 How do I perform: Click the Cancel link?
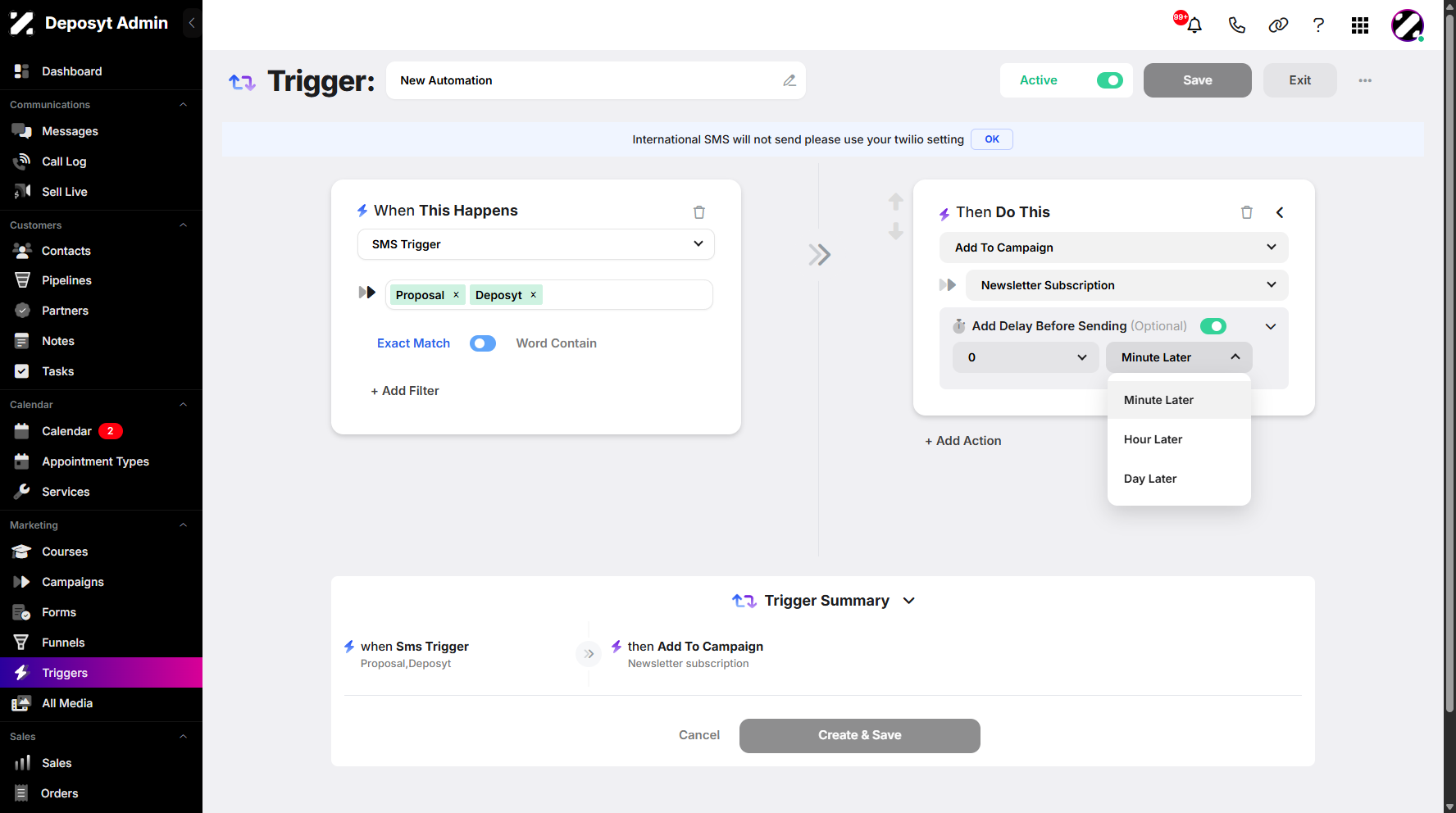point(699,735)
